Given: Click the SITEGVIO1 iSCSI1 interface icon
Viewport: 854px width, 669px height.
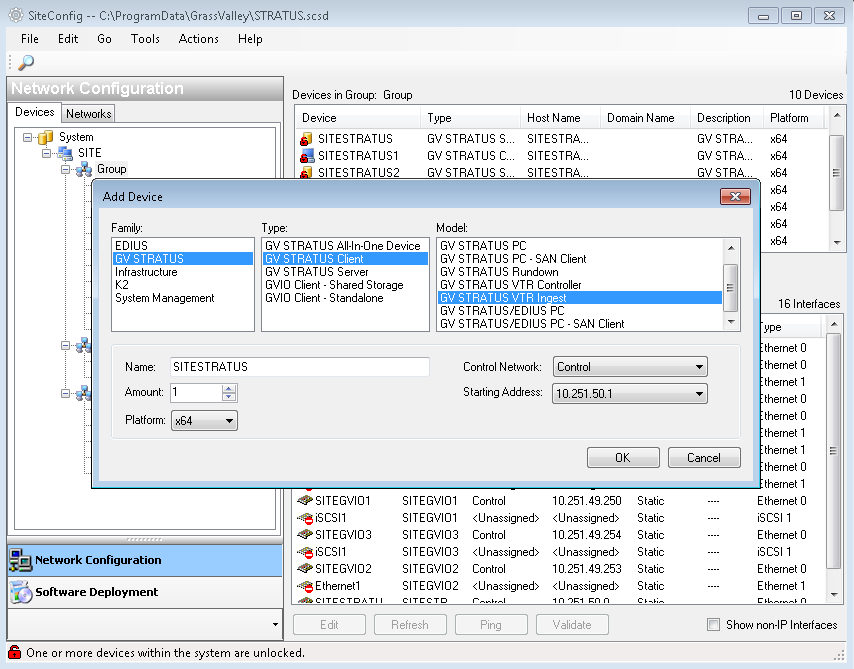Looking at the screenshot, I should (304, 518).
